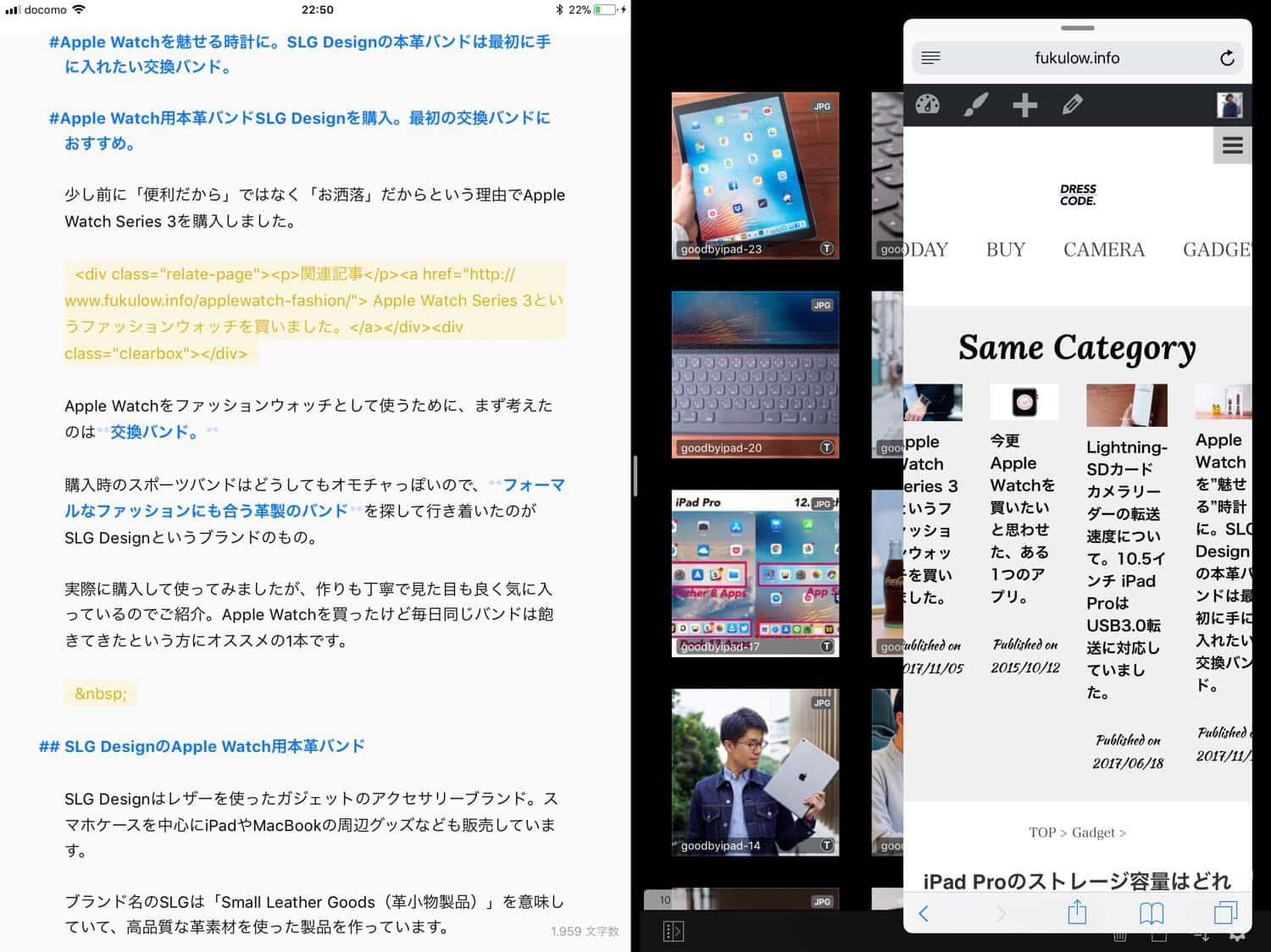Reload the fukulow.info page
Viewport: 1271px width, 952px height.
(x=1226, y=58)
